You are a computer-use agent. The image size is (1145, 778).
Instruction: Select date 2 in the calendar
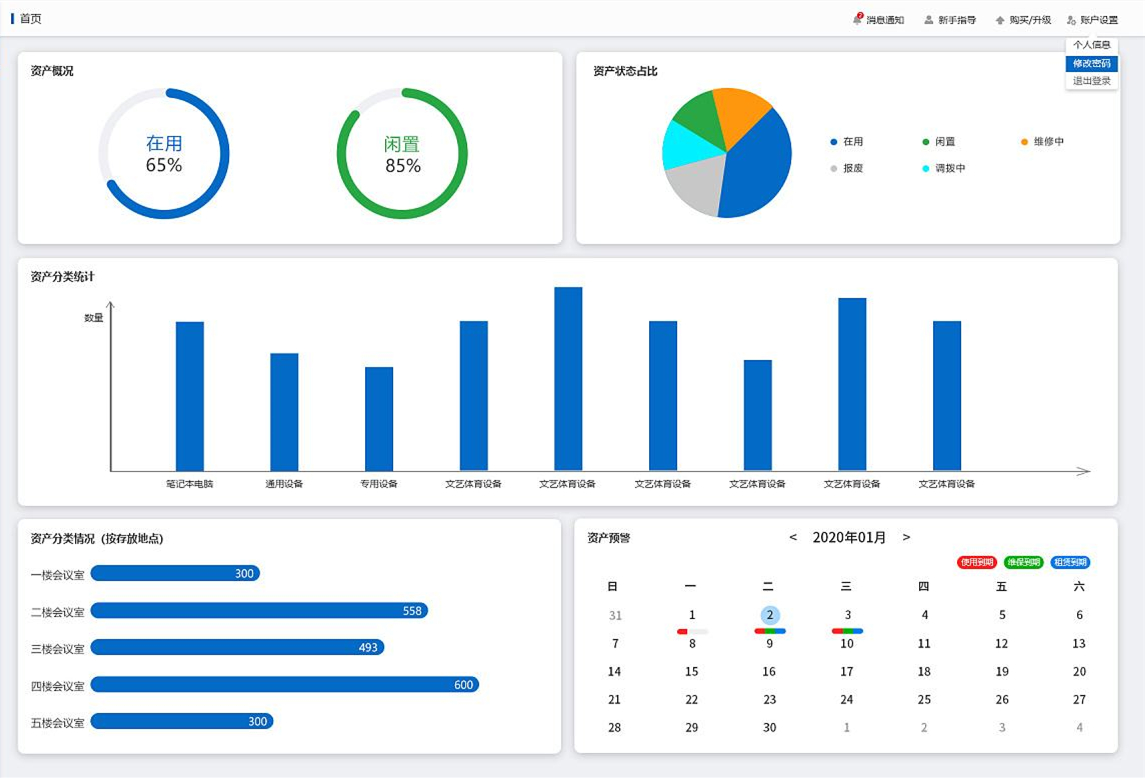tap(769, 615)
